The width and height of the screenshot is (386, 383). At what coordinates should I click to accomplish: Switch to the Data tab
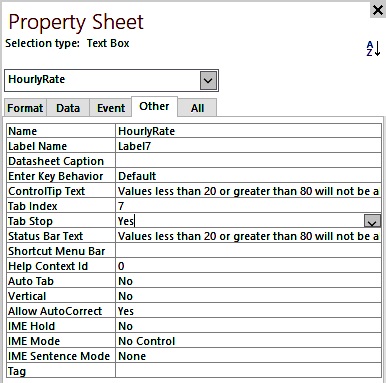[x=68, y=108]
